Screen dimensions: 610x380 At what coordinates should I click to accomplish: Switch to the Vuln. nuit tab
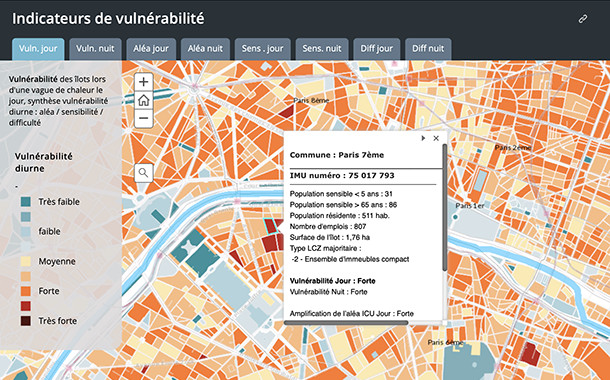pos(95,49)
